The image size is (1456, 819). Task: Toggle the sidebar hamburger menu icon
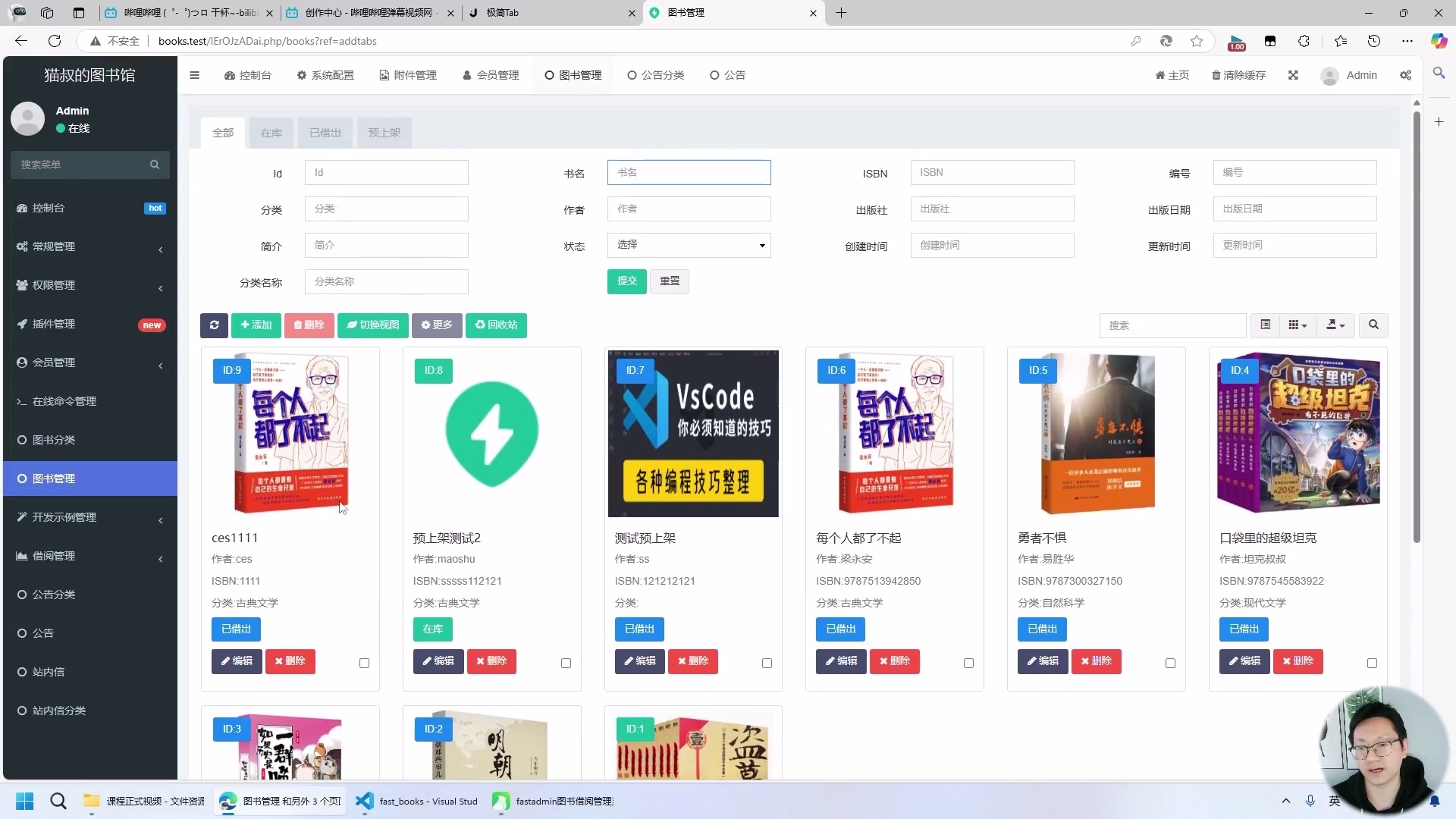194,75
